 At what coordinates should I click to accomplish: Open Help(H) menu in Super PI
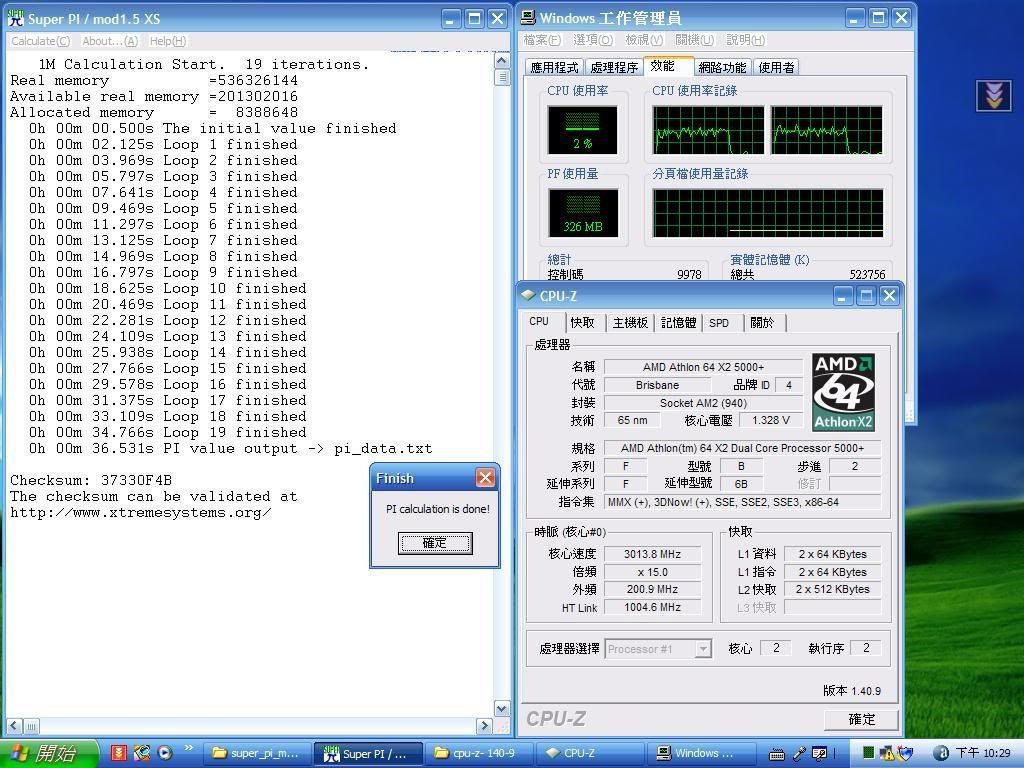pos(168,41)
